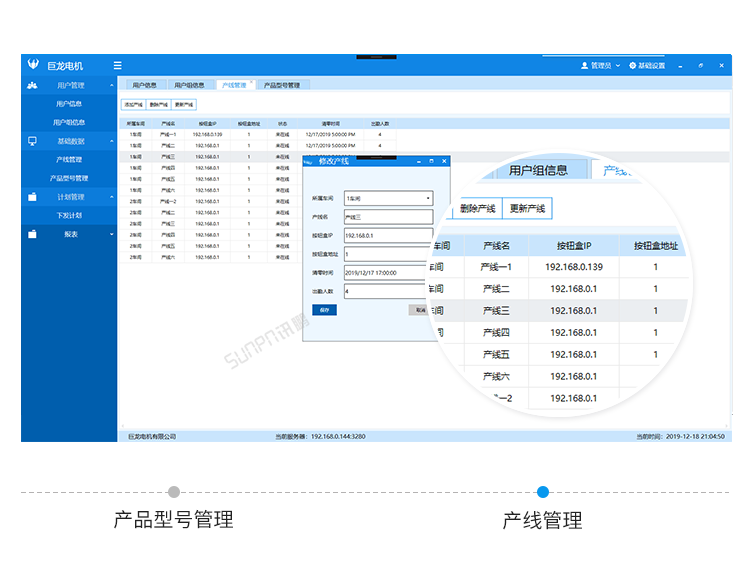Image resolution: width=750 pixels, height=586 pixels.
Task: Click the 计划管理 briefcase icon in sidebar
Action: pos(32,197)
